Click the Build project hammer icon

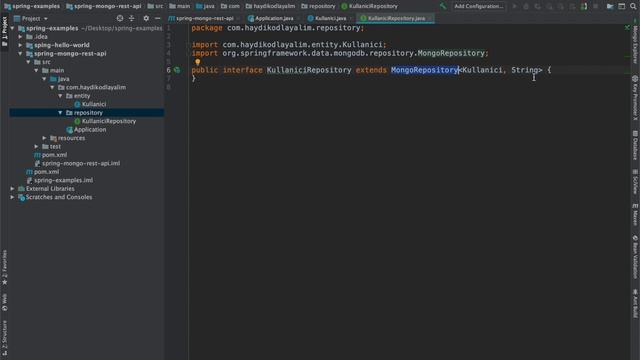point(443,6)
